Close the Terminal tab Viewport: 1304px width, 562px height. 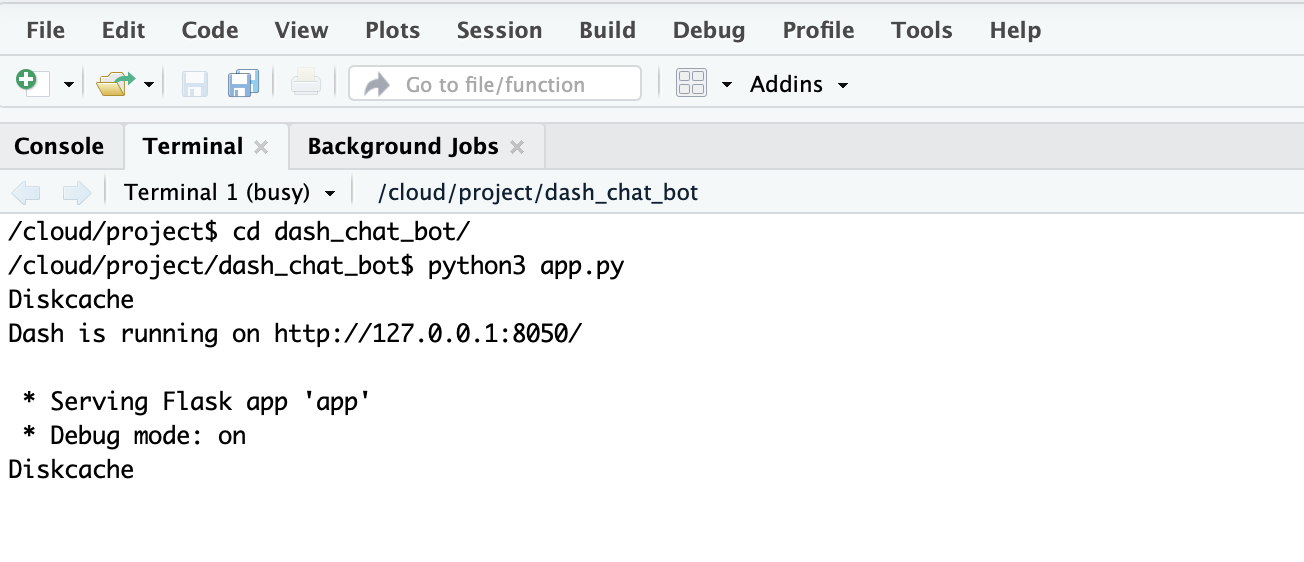tap(261, 147)
